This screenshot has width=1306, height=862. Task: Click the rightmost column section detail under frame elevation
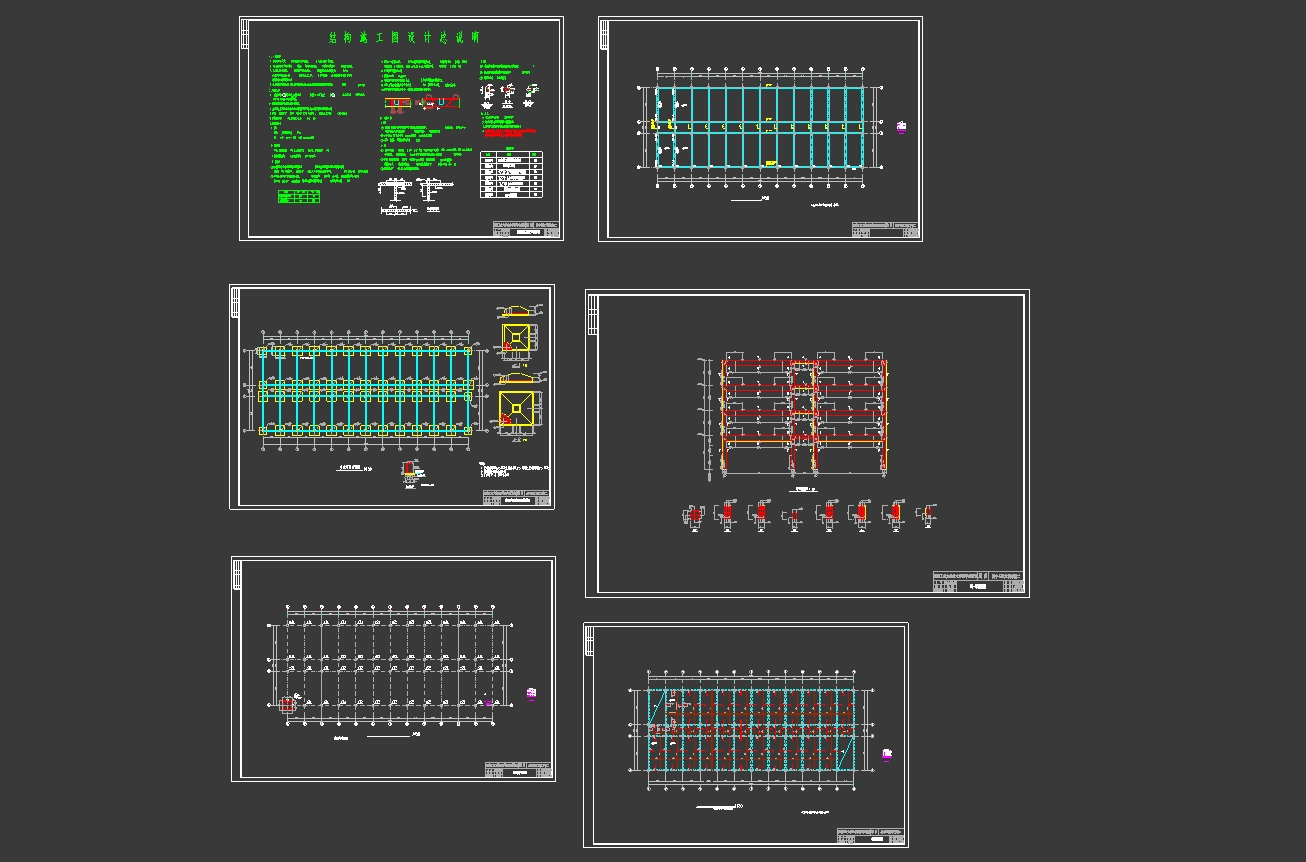928,514
